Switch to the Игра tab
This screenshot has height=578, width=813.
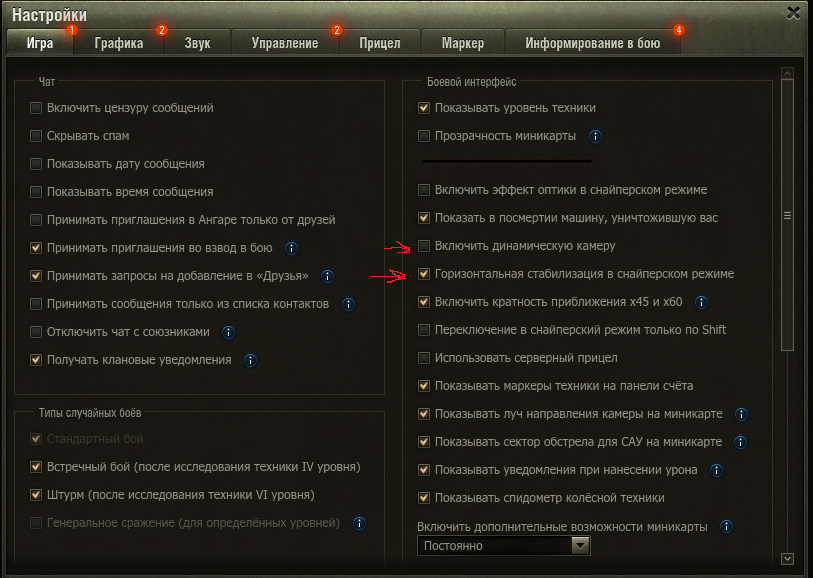tap(40, 42)
